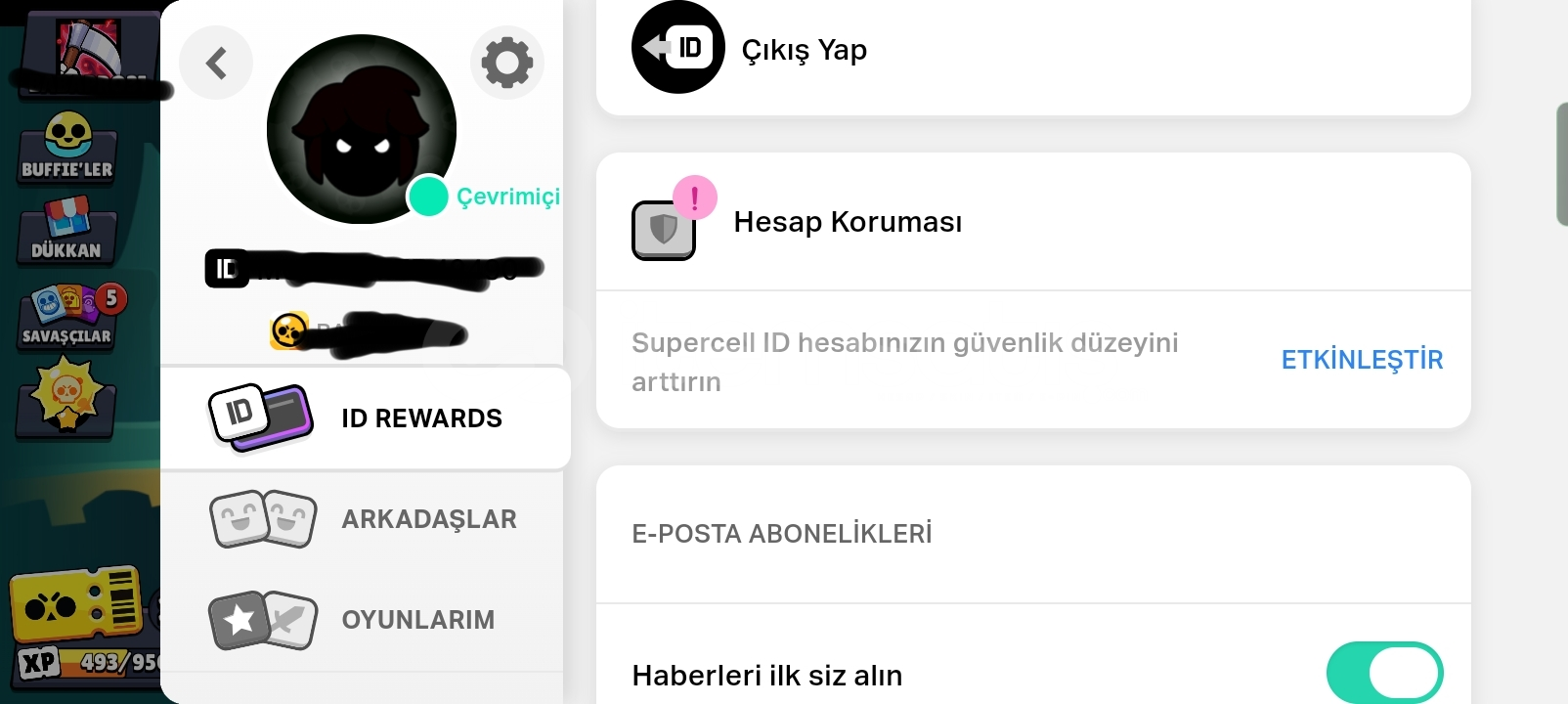1568x704 pixels.
Task: Go back using the left chevron button
Action: point(216,64)
